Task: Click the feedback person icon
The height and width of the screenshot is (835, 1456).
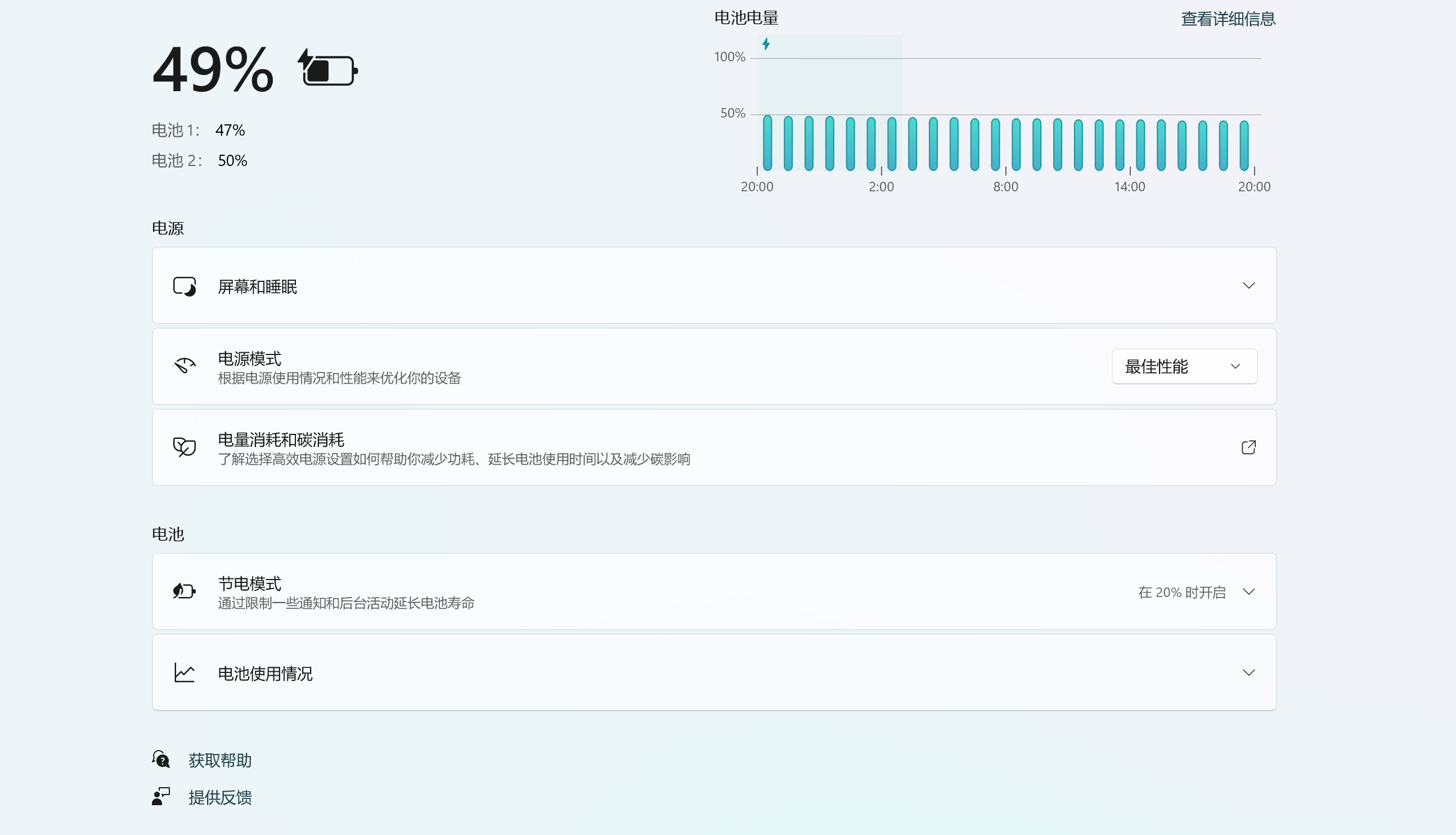Action: coord(161,797)
